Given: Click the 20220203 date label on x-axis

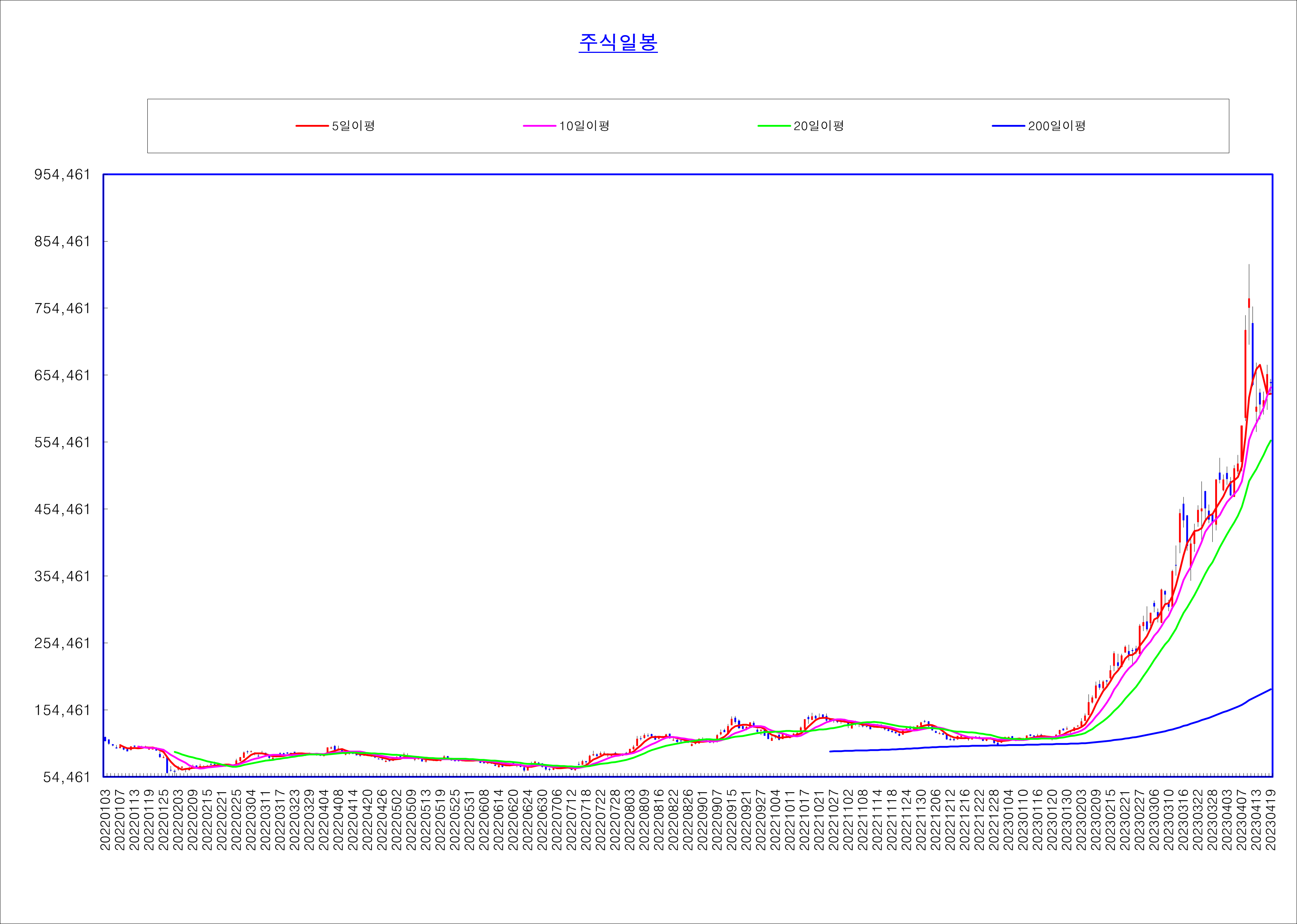Looking at the screenshot, I should [x=178, y=819].
